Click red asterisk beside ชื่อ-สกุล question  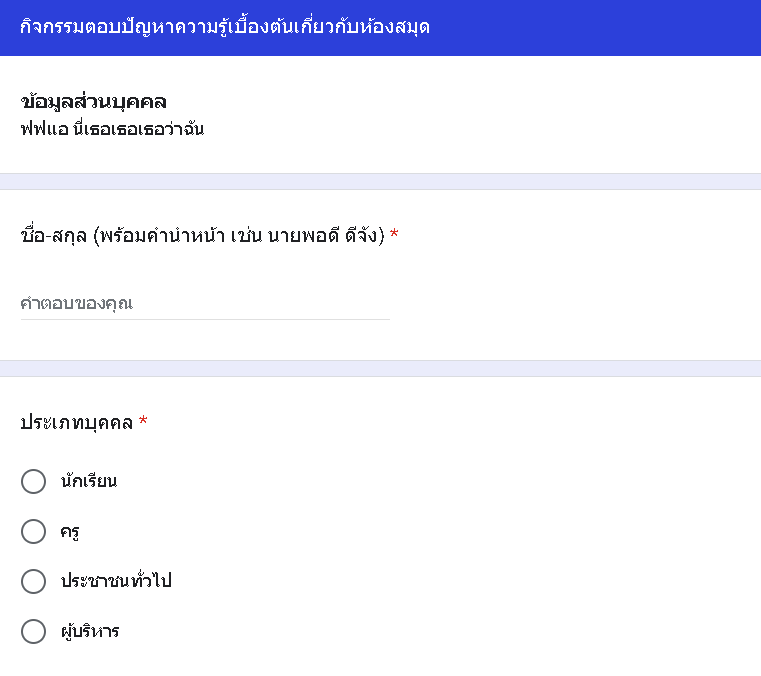coord(394,236)
